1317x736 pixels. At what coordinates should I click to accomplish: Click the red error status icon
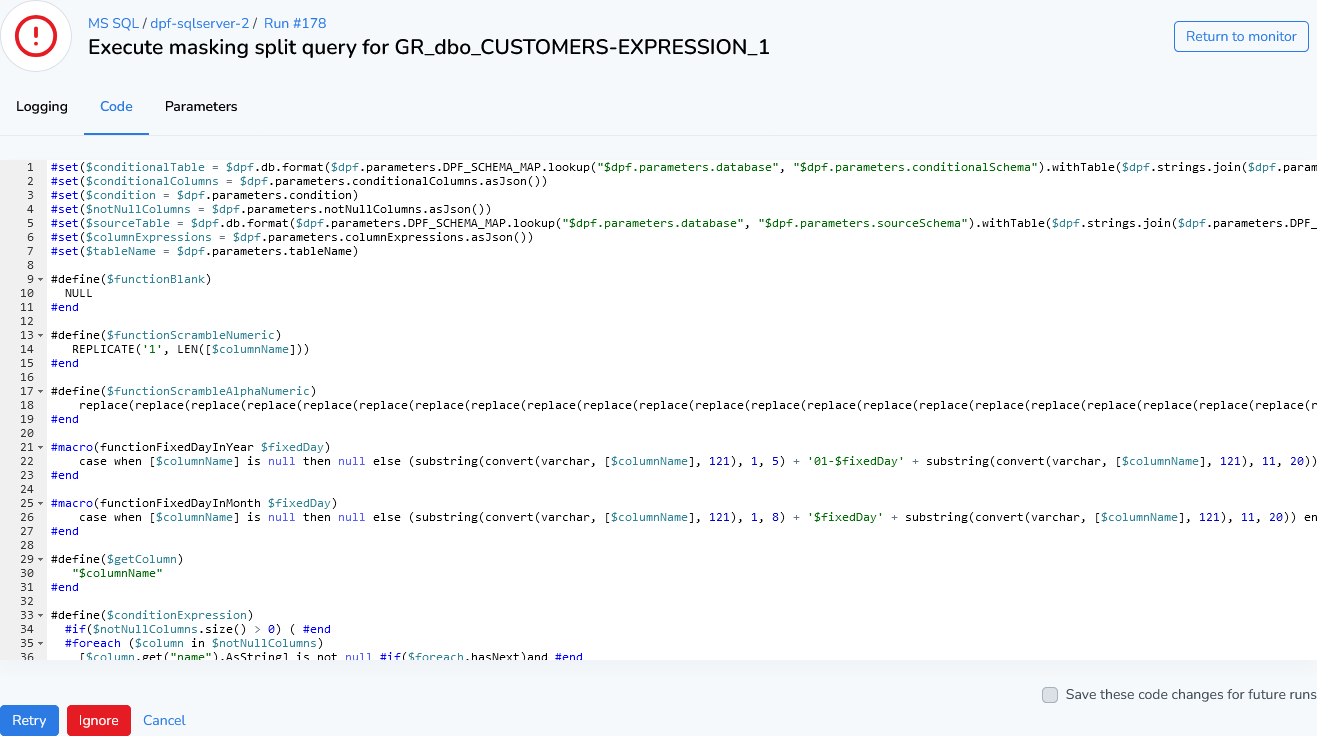click(37, 36)
